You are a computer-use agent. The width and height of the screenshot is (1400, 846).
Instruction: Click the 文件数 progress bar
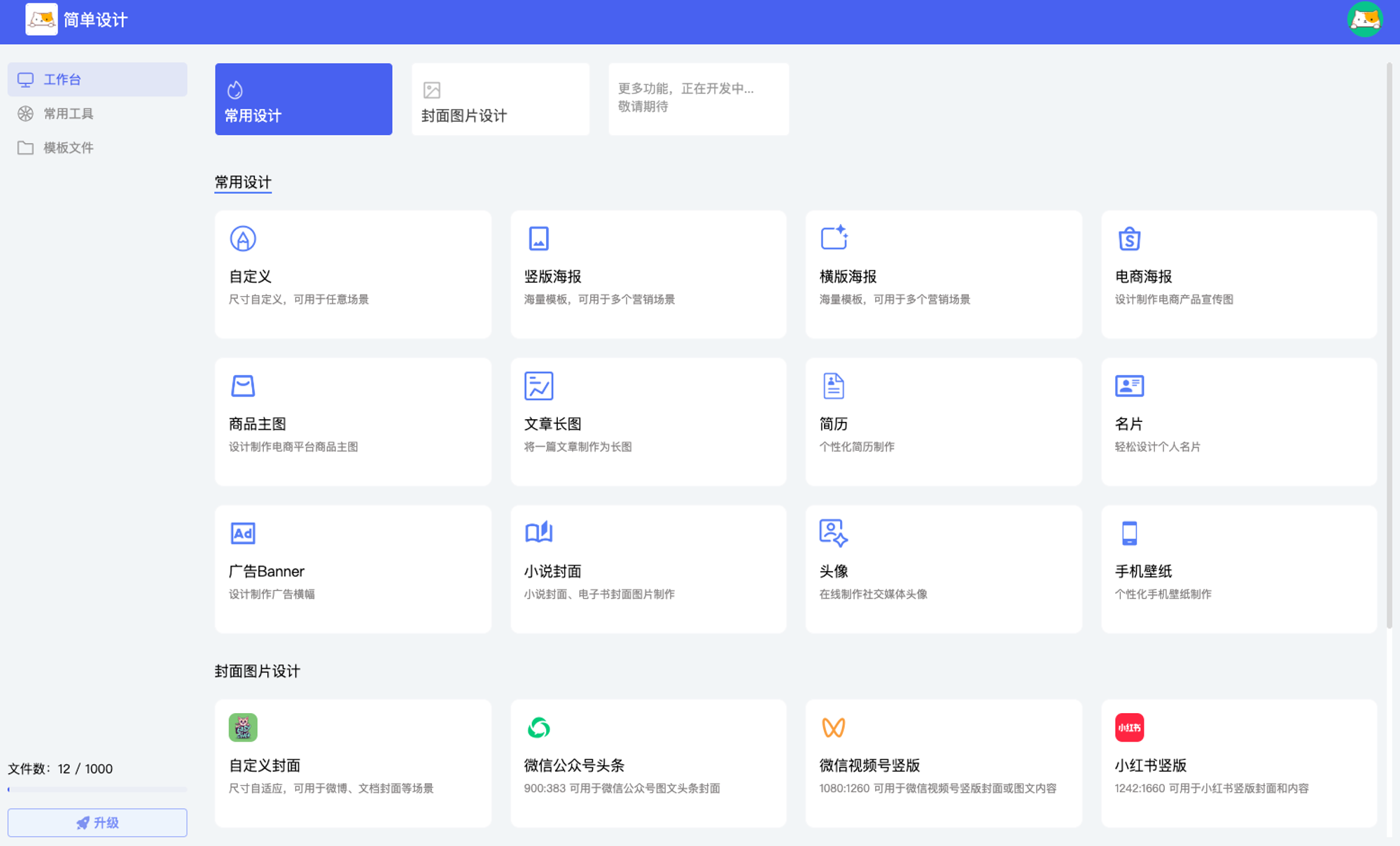97,789
